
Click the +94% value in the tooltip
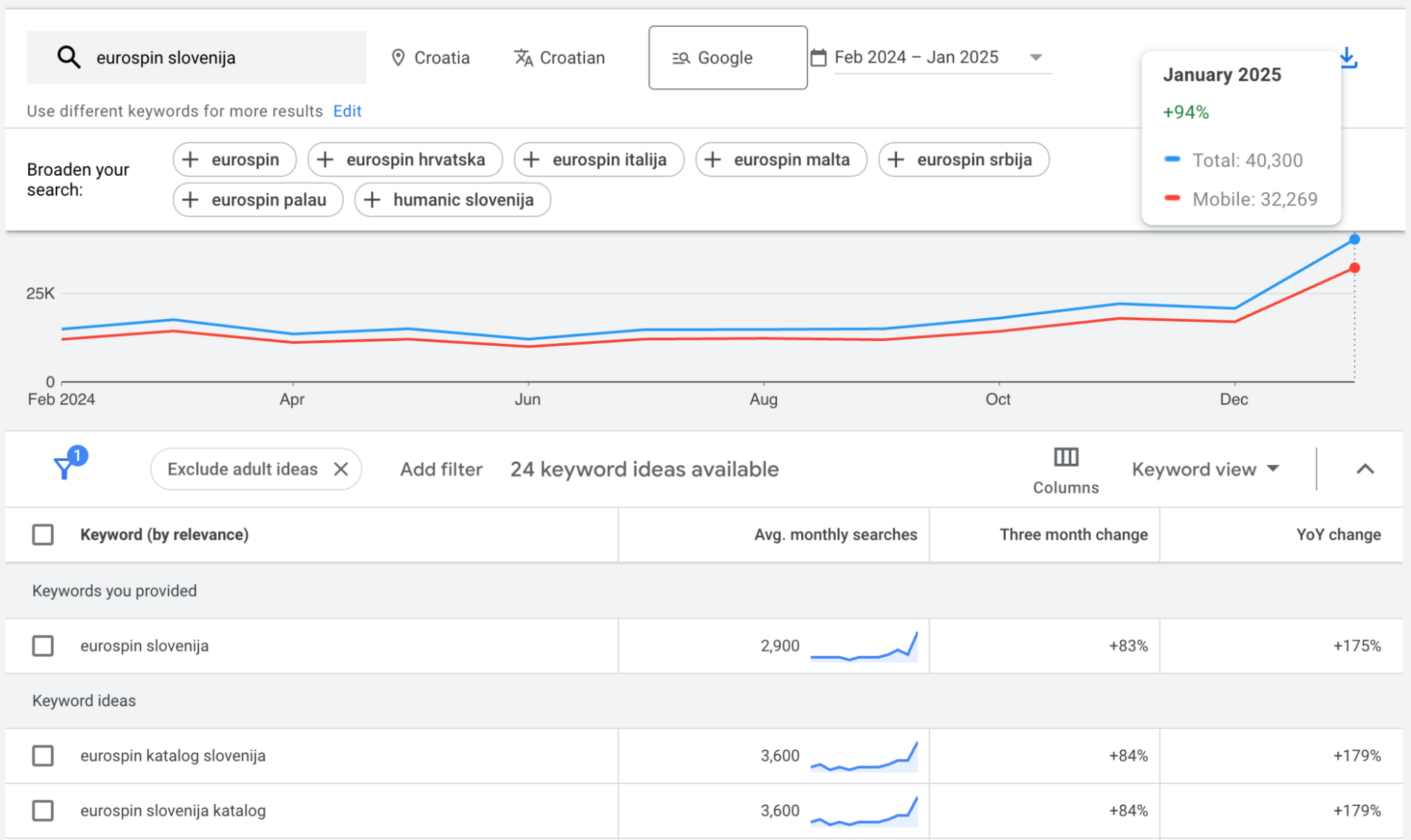(1186, 112)
